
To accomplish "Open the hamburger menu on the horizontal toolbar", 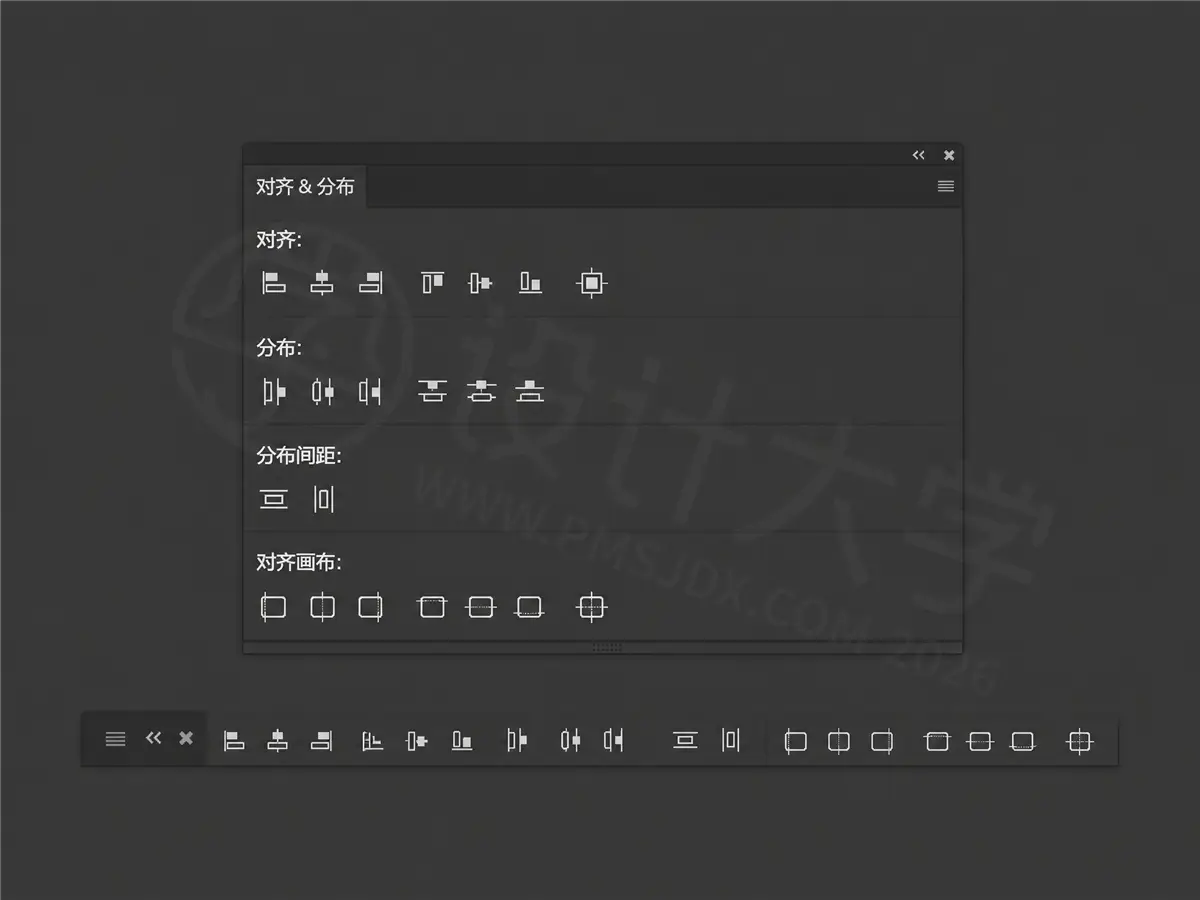I will [x=116, y=739].
